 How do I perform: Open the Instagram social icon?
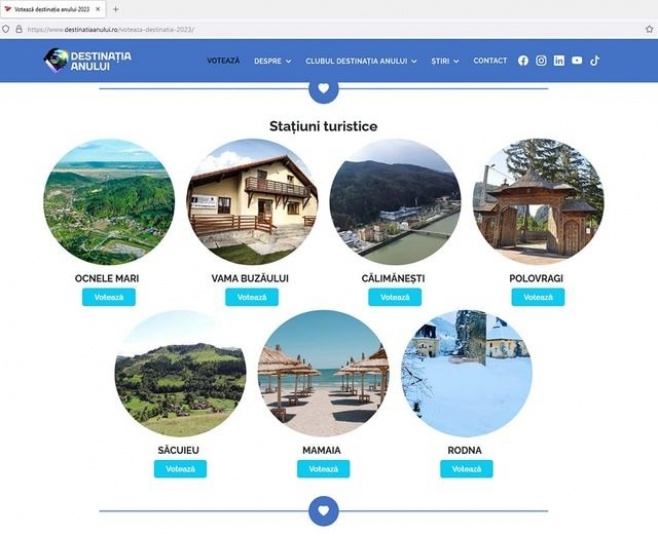tap(541, 61)
